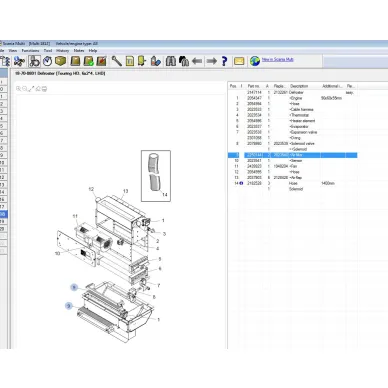Screen dimensions: 388x388
Task: Print the diagram using the printer icon
Action: pyautogui.click(x=45, y=89)
